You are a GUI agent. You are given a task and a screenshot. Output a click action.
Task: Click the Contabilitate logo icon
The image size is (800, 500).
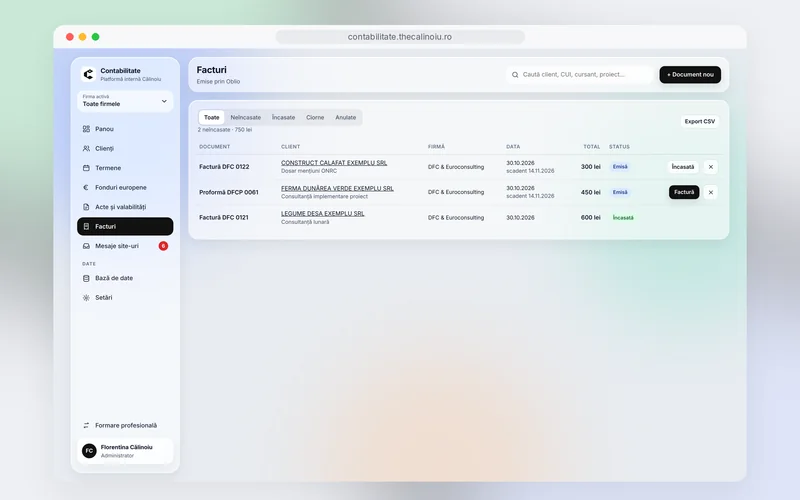[88, 74]
